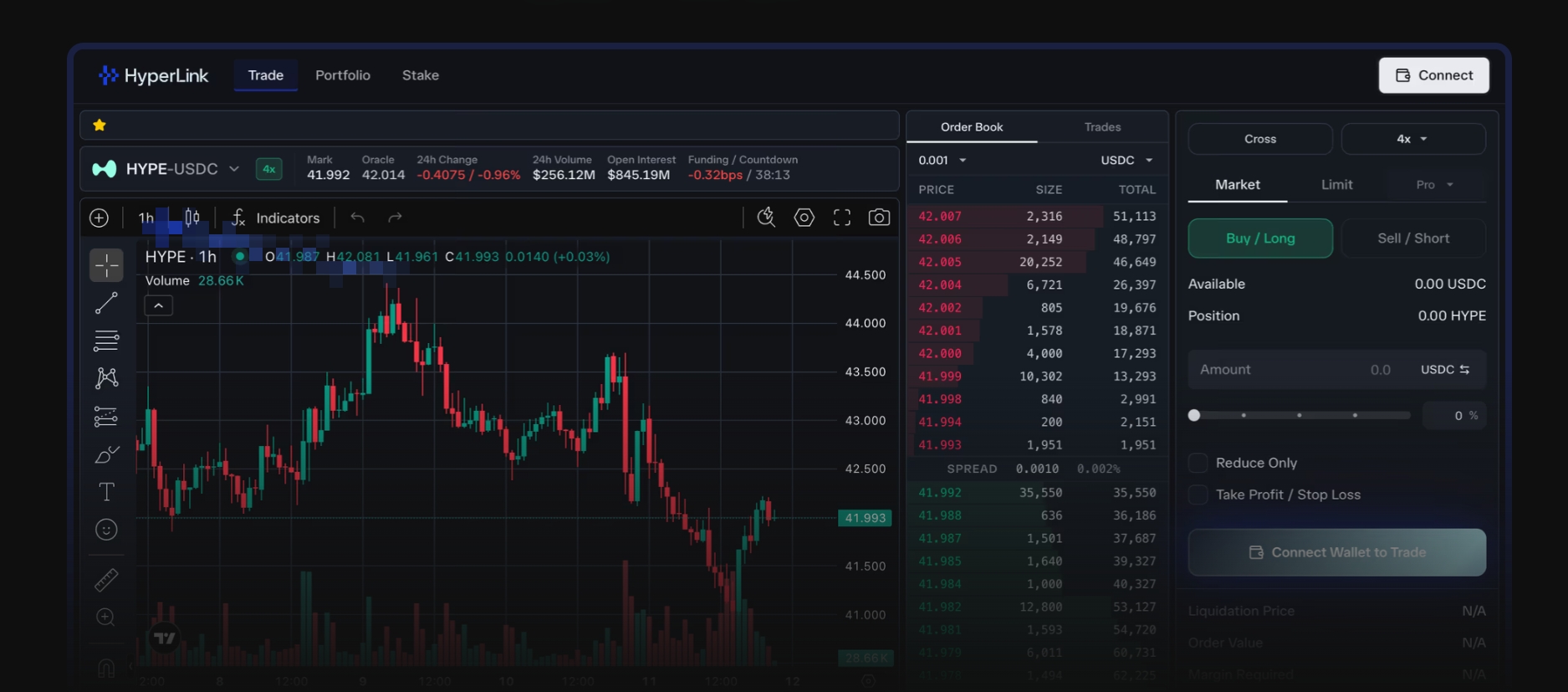Viewport: 1568px width, 692px height.
Task: Click the Connect wallet button
Action: tap(1433, 75)
